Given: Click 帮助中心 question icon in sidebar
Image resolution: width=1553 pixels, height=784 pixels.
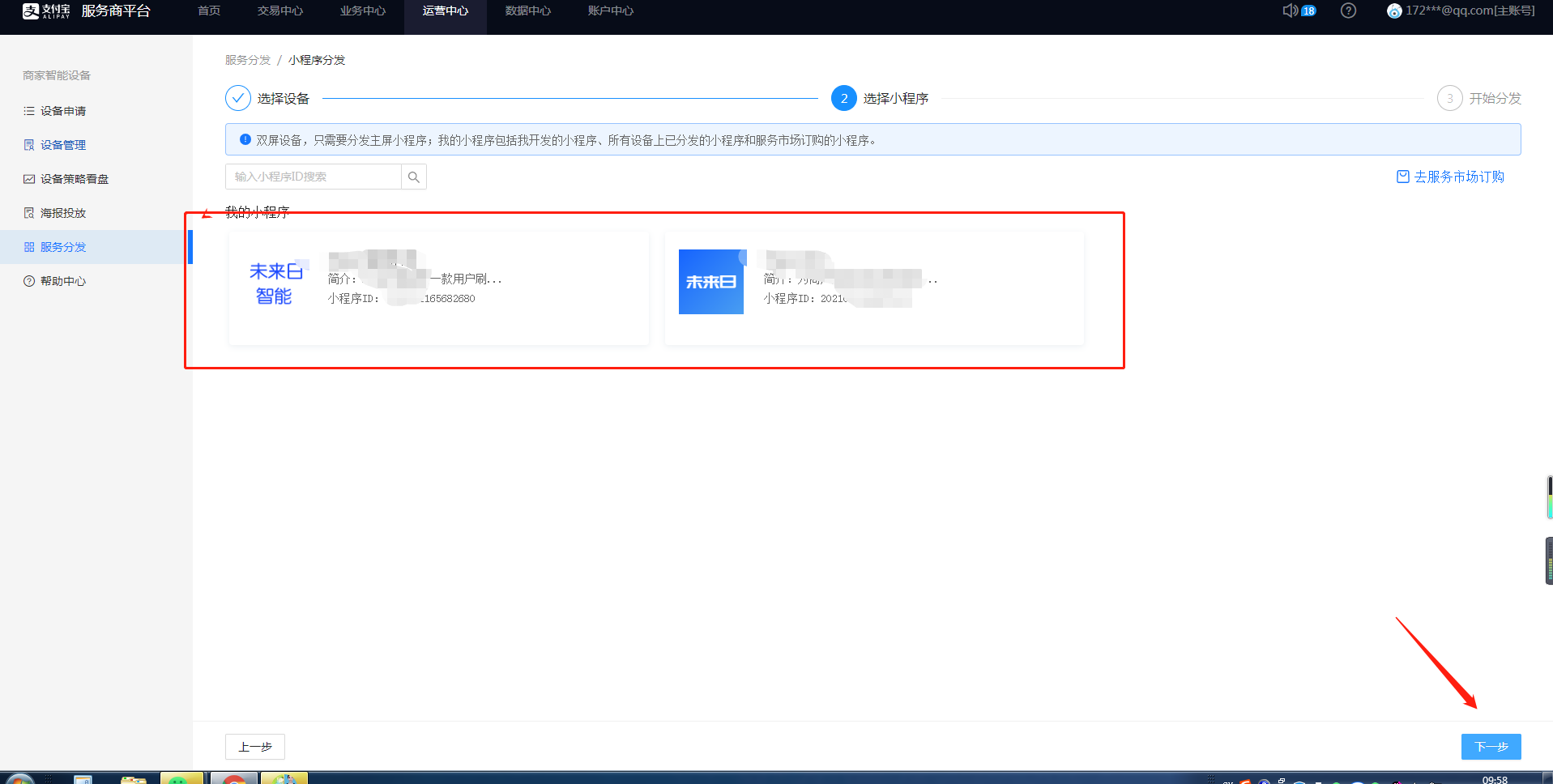Looking at the screenshot, I should (29, 281).
